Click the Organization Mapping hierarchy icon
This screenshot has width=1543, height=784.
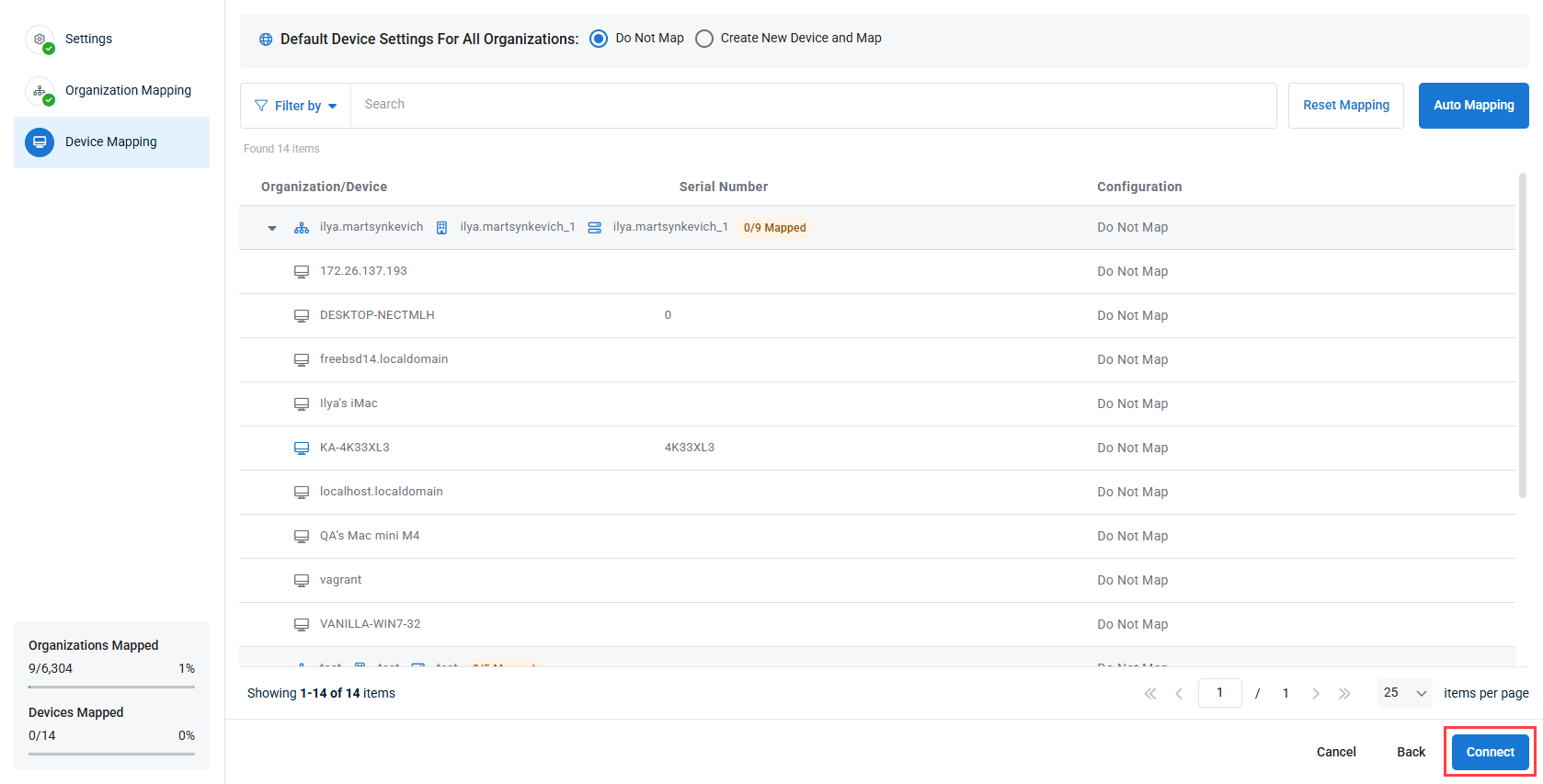(x=40, y=91)
